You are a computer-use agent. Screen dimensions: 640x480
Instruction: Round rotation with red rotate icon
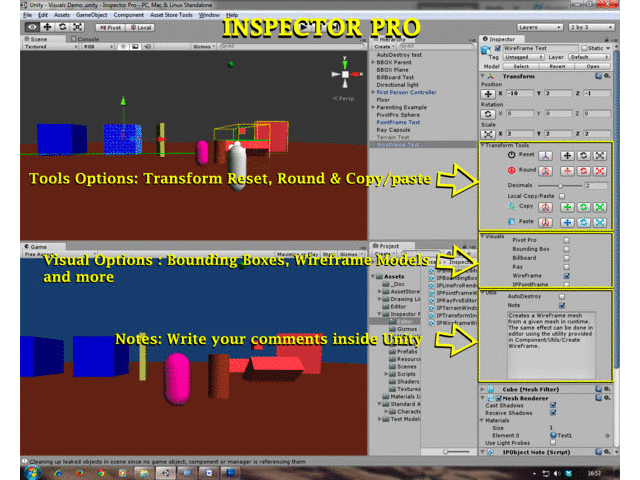point(584,171)
